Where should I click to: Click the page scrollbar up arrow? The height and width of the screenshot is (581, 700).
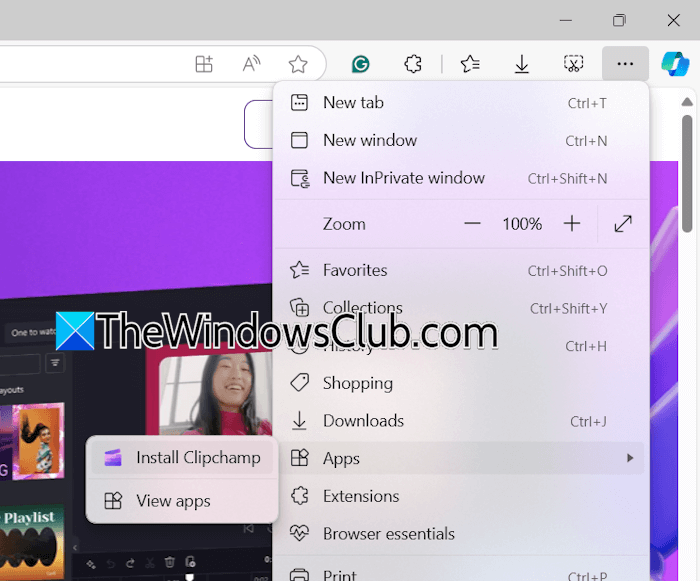click(687, 102)
